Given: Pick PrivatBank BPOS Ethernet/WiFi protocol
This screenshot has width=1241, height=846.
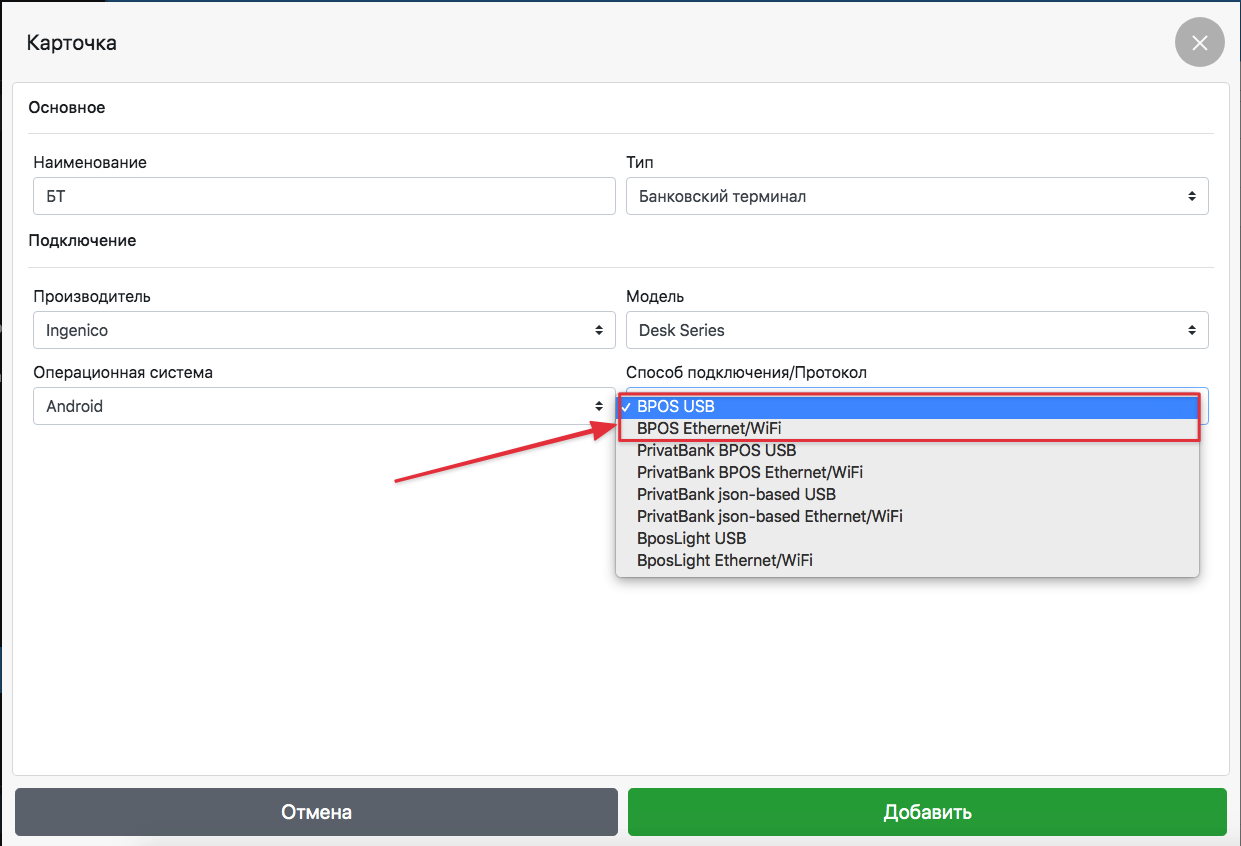Looking at the screenshot, I should click(749, 472).
